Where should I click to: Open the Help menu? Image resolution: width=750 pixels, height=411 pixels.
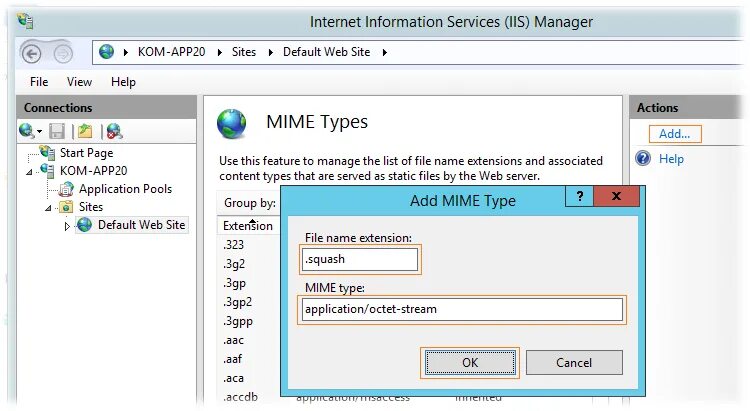coord(123,82)
